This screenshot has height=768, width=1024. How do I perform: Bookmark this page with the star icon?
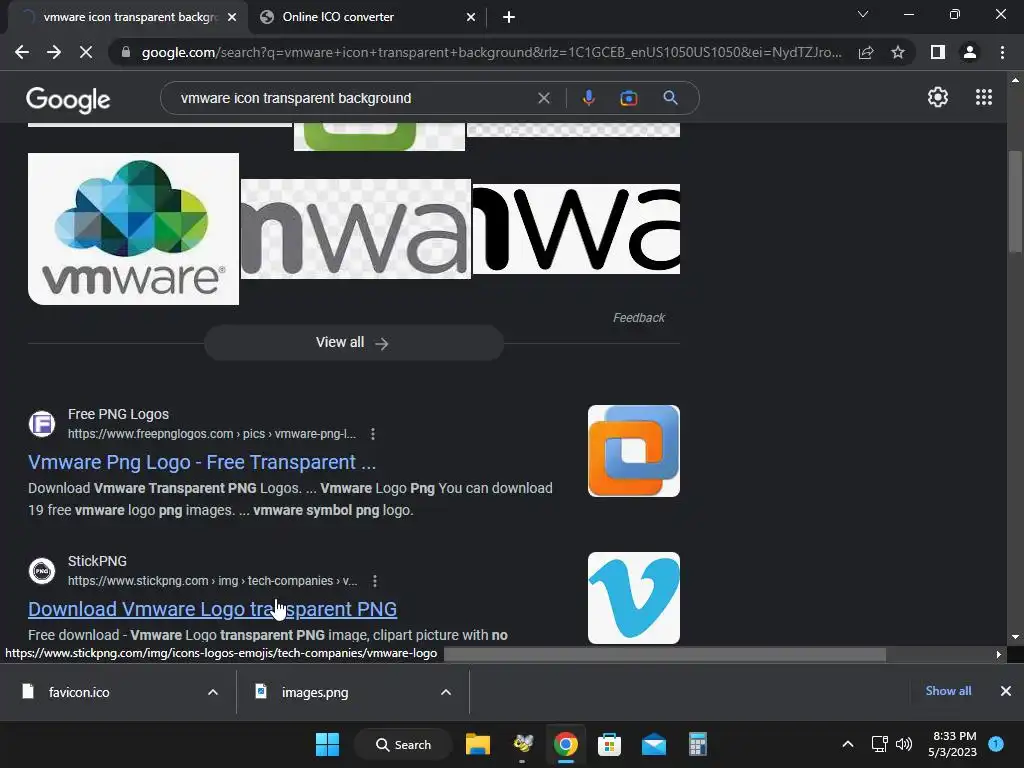pos(898,52)
